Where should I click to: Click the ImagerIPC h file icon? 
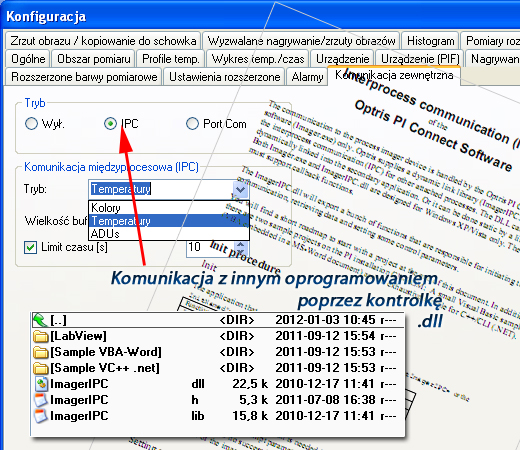[41, 400]
